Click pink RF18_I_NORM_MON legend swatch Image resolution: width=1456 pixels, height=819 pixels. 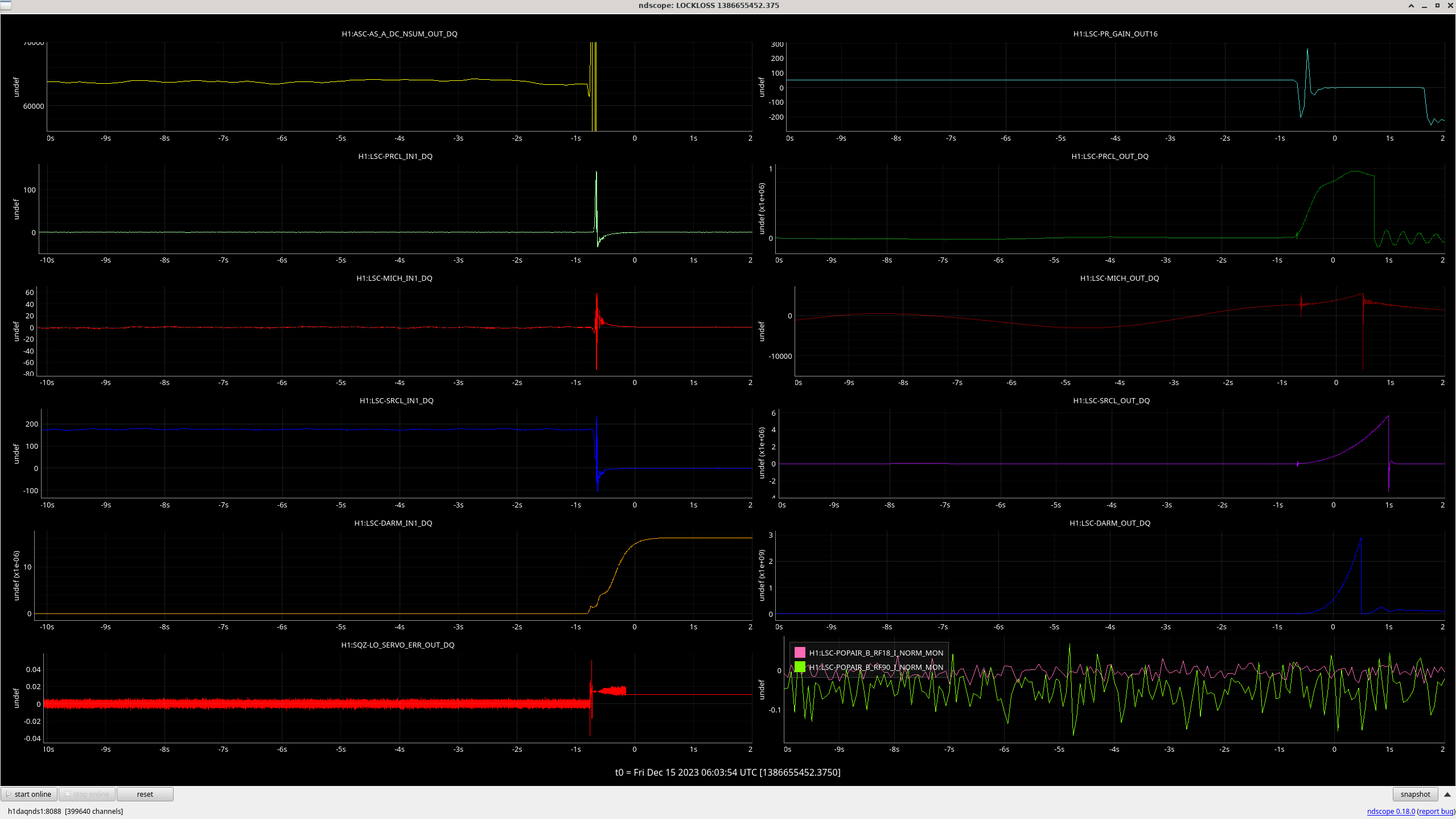[800, 653]
